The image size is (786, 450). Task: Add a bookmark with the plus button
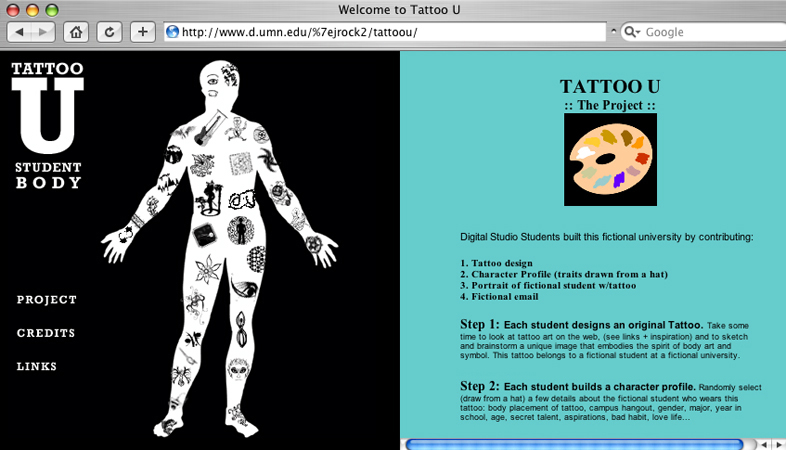(x=142, y=32)
